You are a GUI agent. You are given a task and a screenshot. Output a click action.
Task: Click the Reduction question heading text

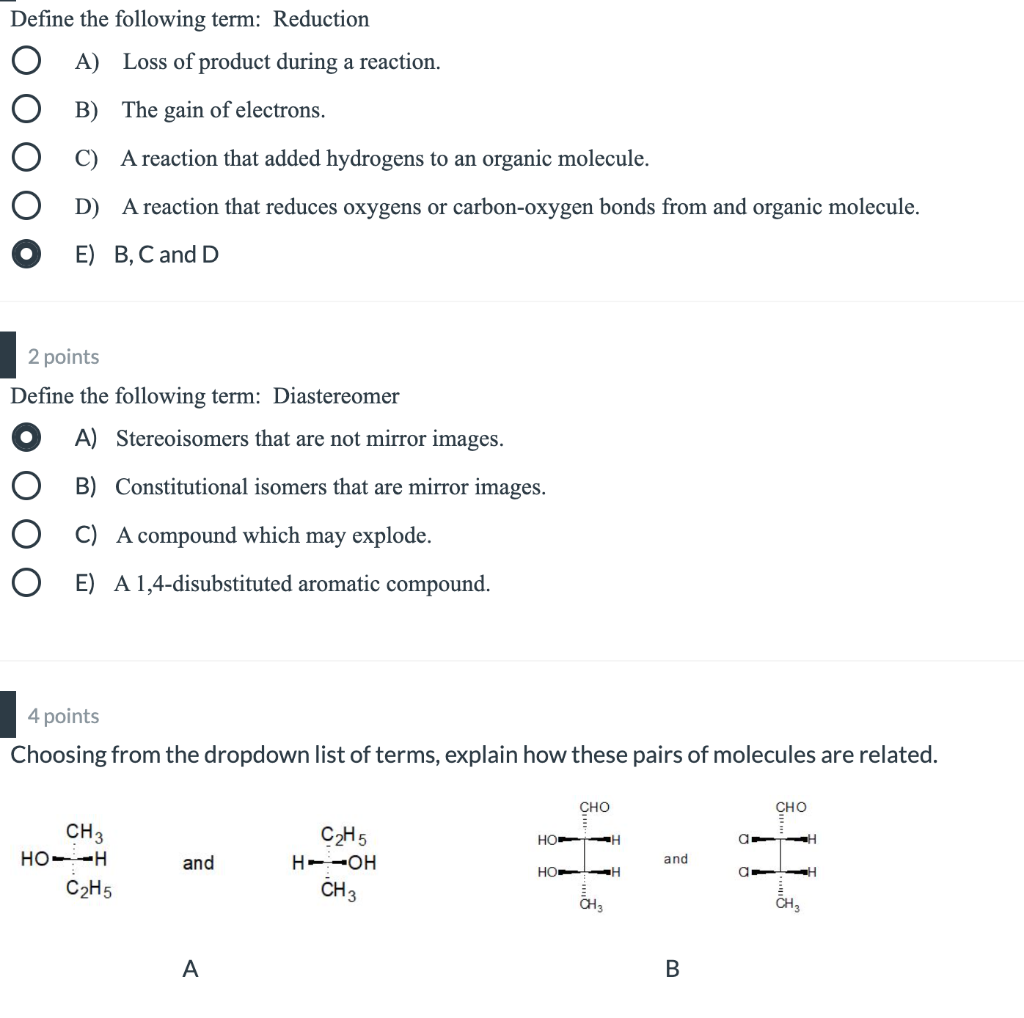click(x=190, y=19)
